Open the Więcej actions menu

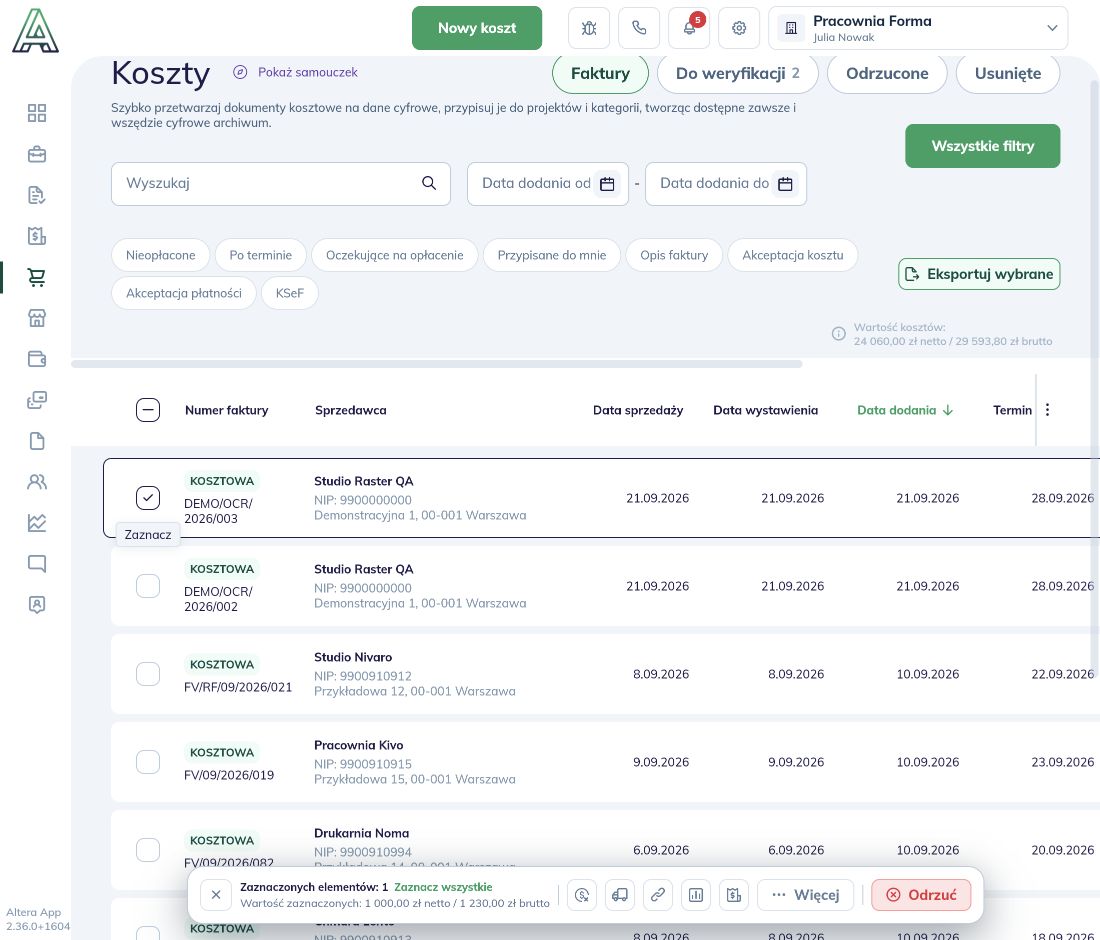pos(805,895)
